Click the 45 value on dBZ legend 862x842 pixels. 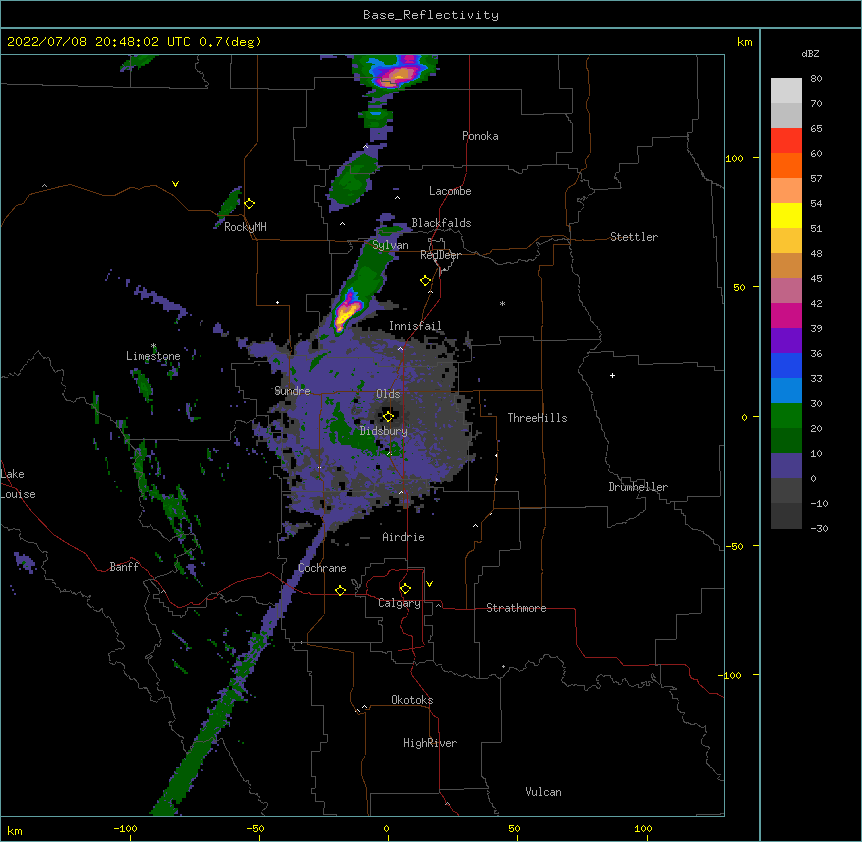pos(816,279)
